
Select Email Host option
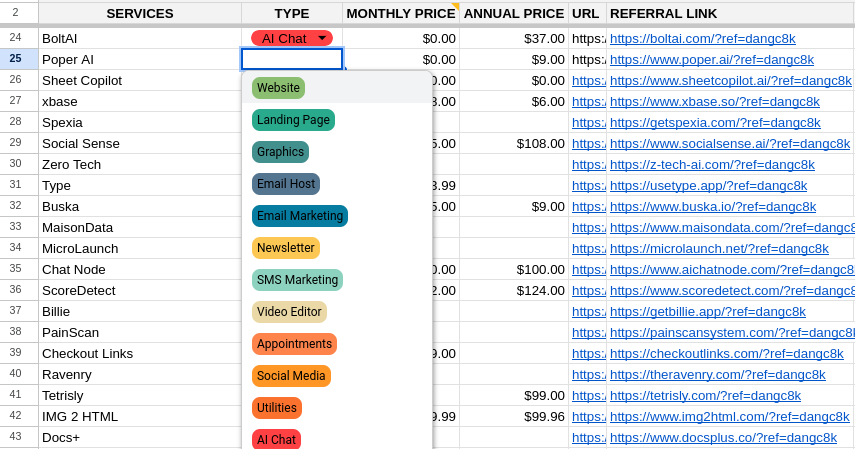(286, 184)
